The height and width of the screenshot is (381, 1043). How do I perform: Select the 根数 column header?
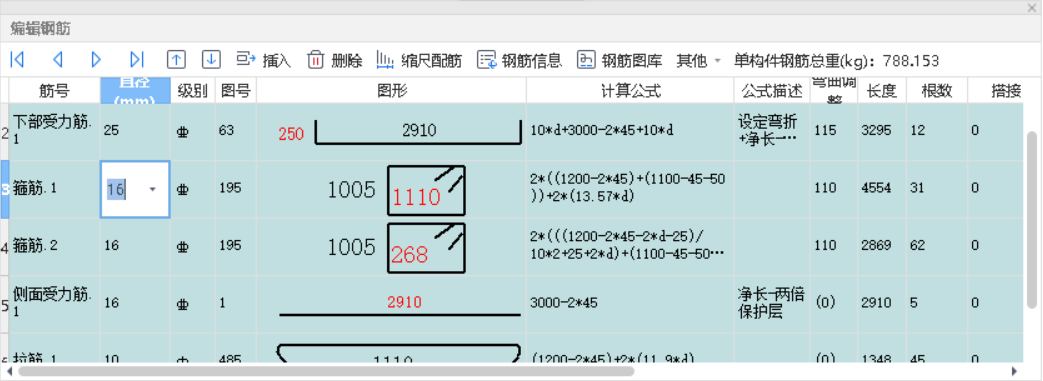[x=936, y=90]
